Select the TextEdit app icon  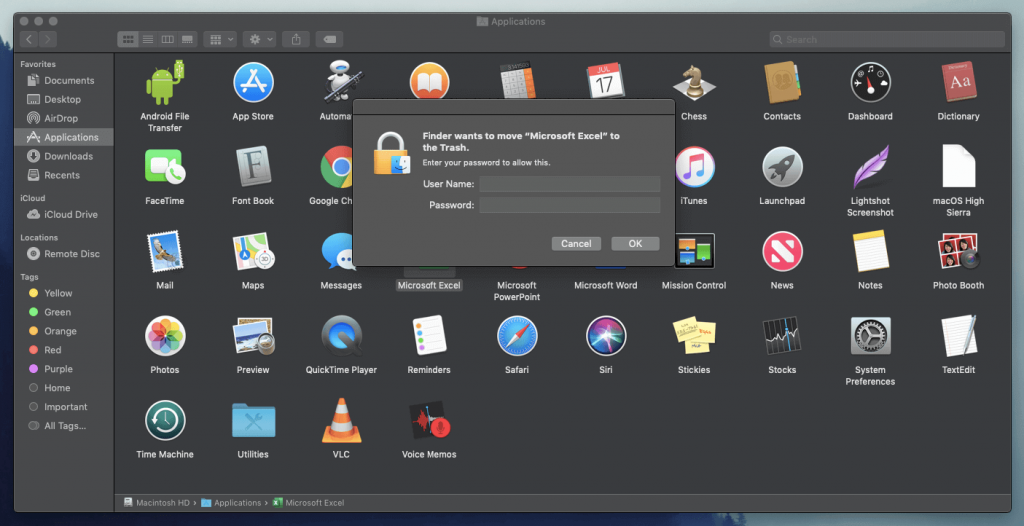[958, 336]
